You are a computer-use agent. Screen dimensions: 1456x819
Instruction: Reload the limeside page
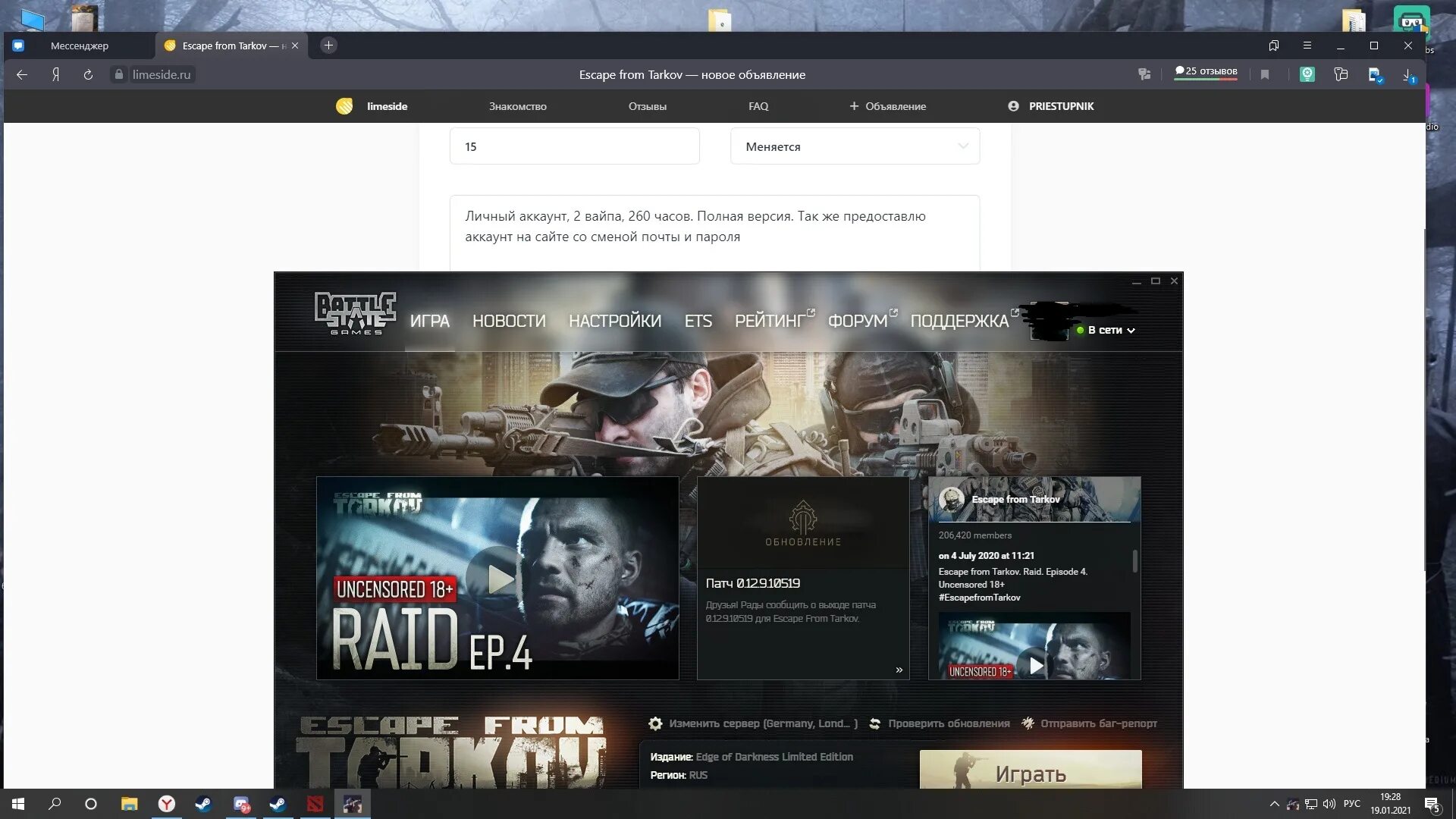point(88,74)
